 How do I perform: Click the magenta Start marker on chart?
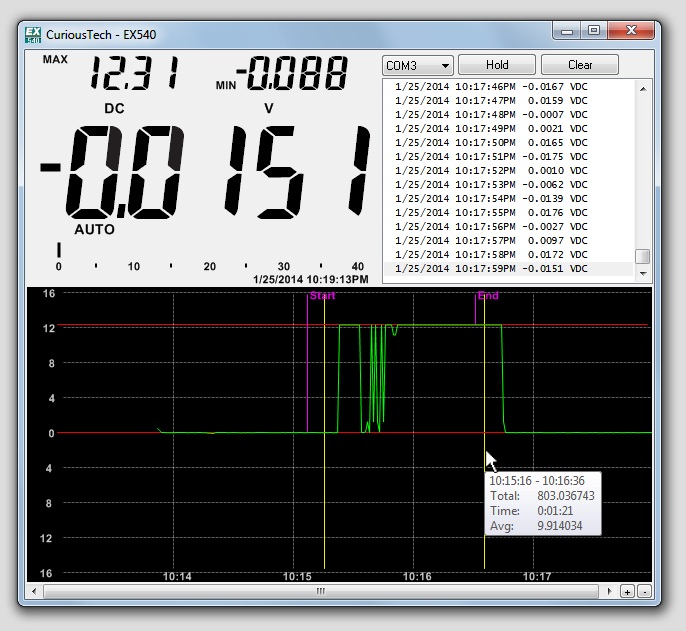click(322, 296)
